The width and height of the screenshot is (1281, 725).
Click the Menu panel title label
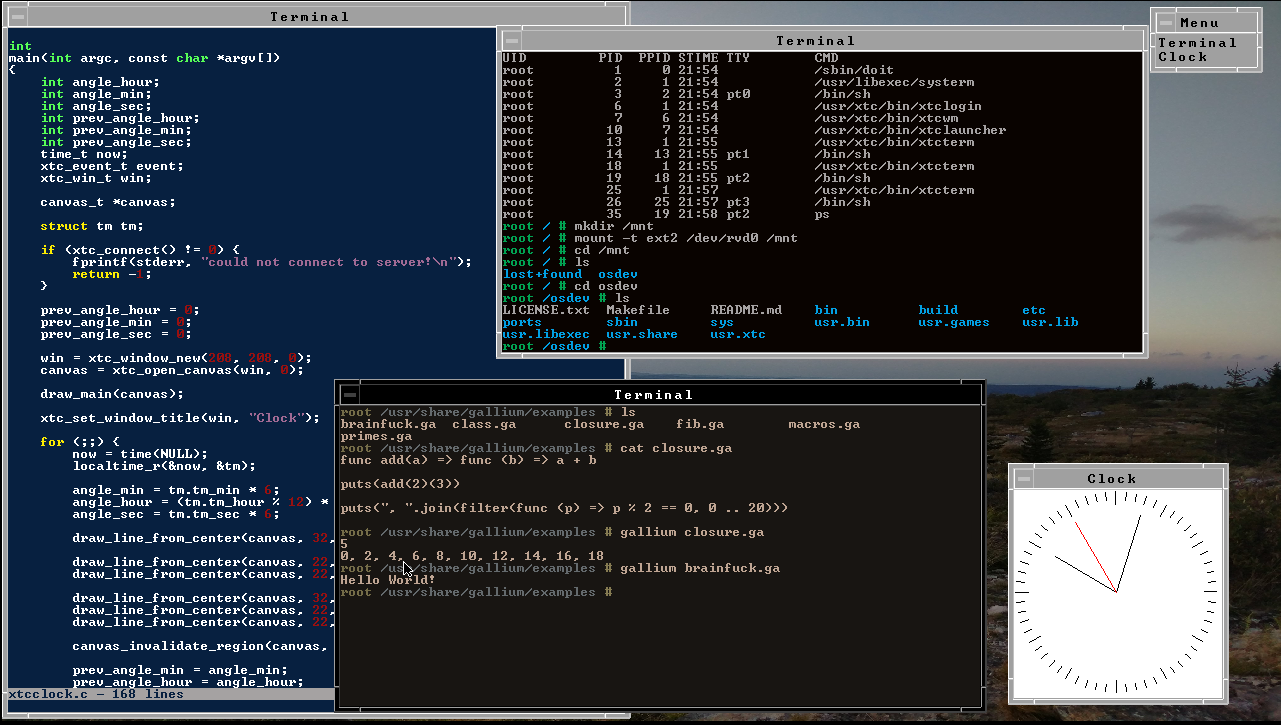1199,23
